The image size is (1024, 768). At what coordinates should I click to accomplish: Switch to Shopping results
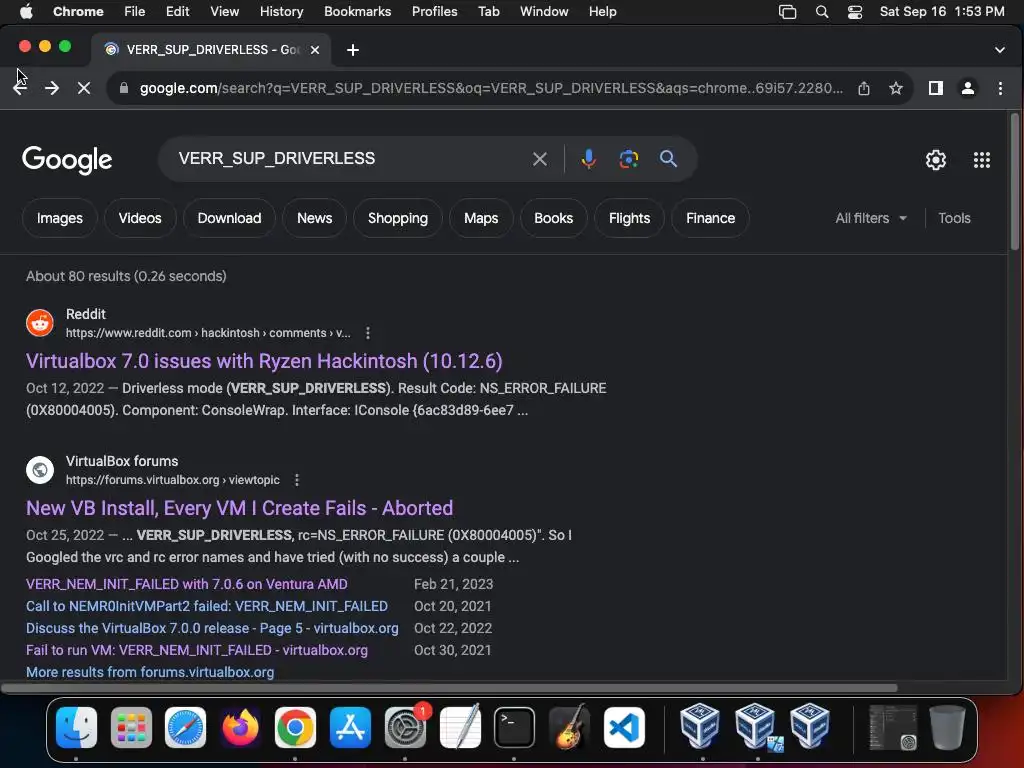tap(398, 218)
